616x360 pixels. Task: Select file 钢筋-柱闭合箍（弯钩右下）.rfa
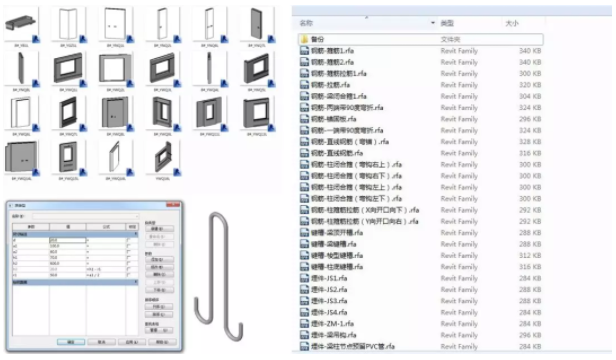[356, 176]
